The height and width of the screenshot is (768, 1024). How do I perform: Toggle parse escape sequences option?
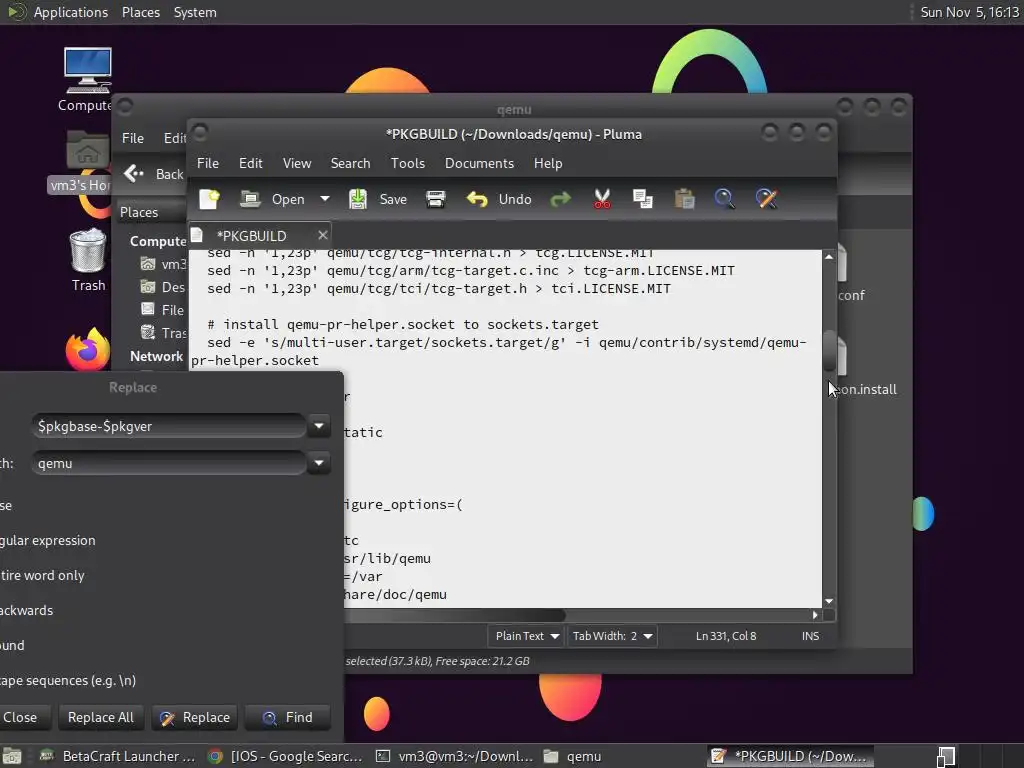click(67, 680)
